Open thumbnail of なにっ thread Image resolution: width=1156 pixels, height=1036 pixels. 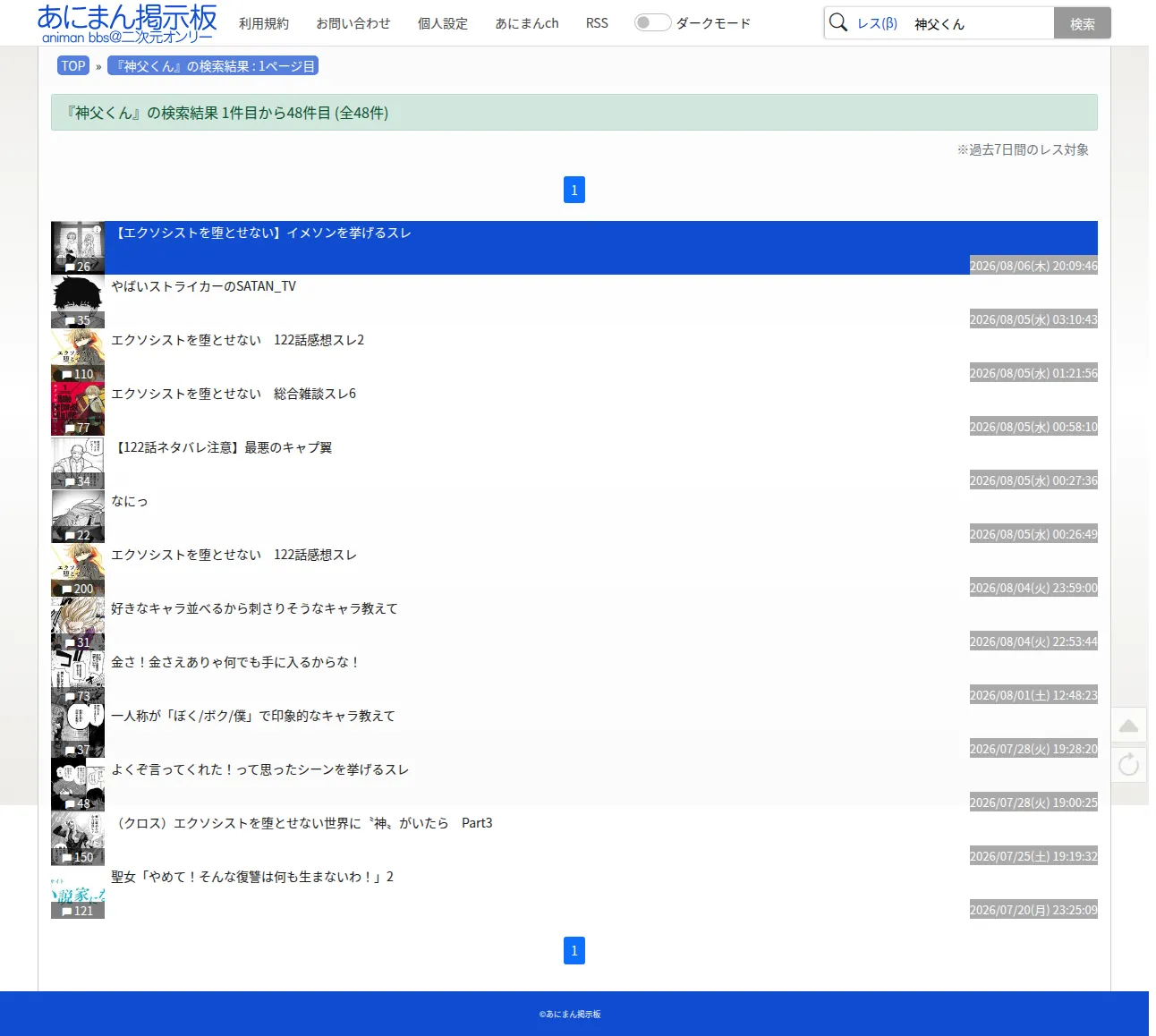point(78,516)
